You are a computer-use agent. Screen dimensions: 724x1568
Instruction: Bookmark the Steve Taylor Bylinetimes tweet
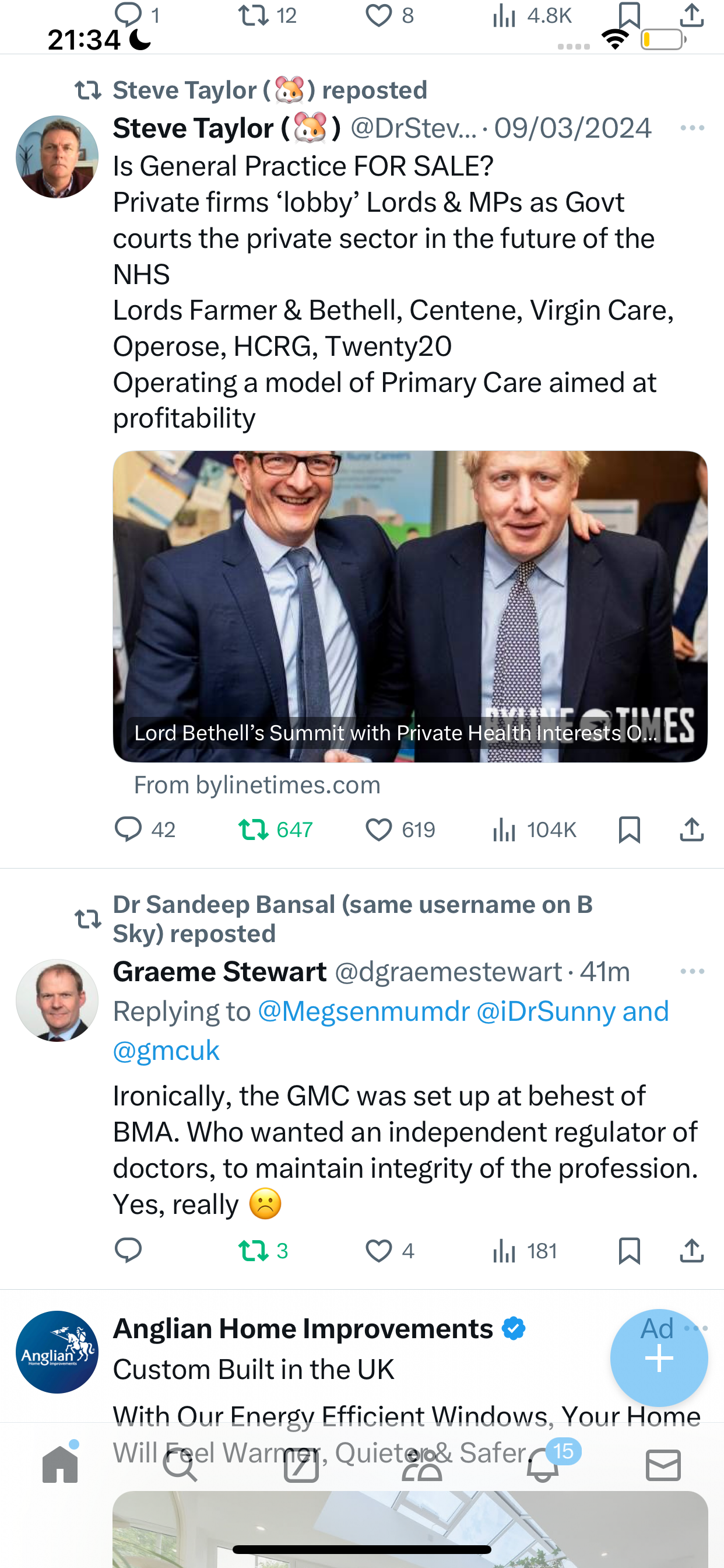tap(629, 829)
